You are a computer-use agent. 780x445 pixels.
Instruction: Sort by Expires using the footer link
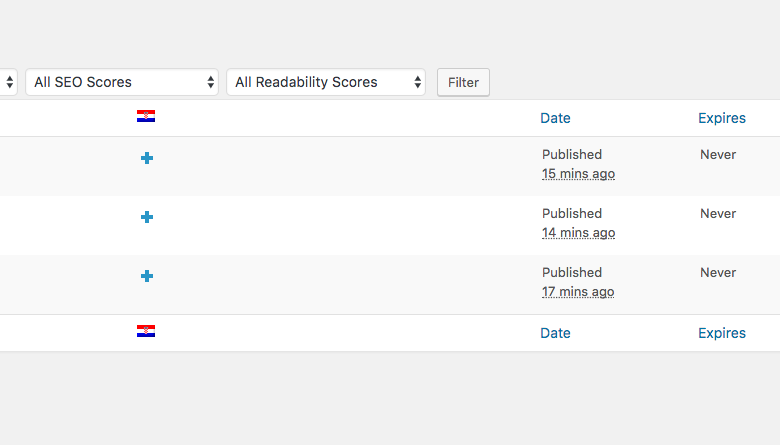pyautogui.click(x=722, y=333)
